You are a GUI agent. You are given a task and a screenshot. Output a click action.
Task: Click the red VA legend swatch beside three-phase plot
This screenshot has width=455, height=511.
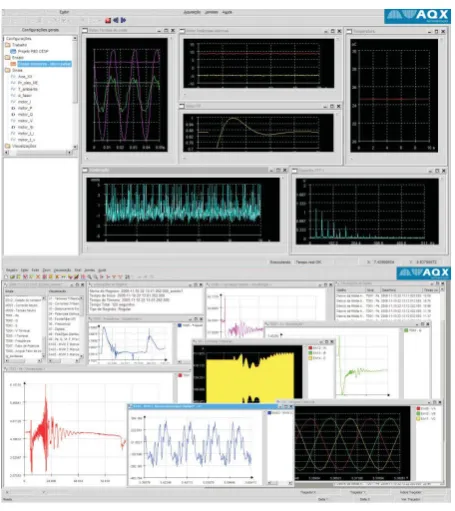[x=419, y=408]
